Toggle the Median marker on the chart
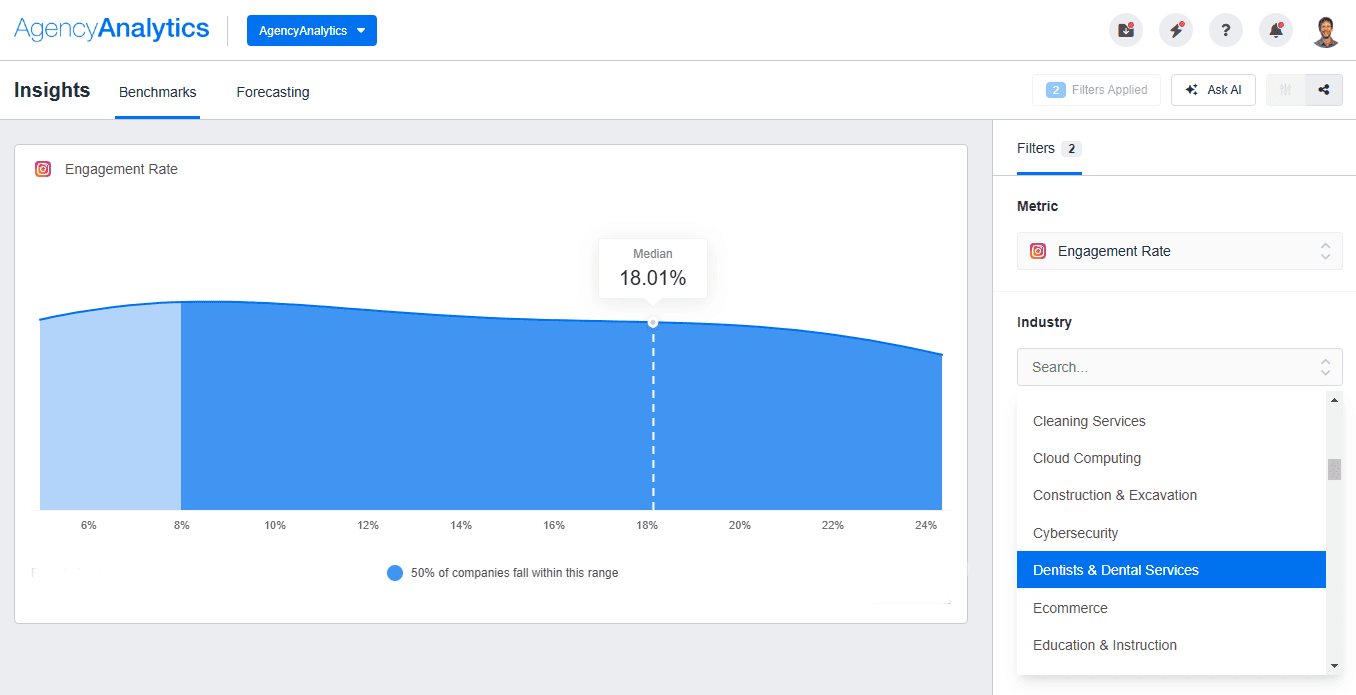 (652, 322)
